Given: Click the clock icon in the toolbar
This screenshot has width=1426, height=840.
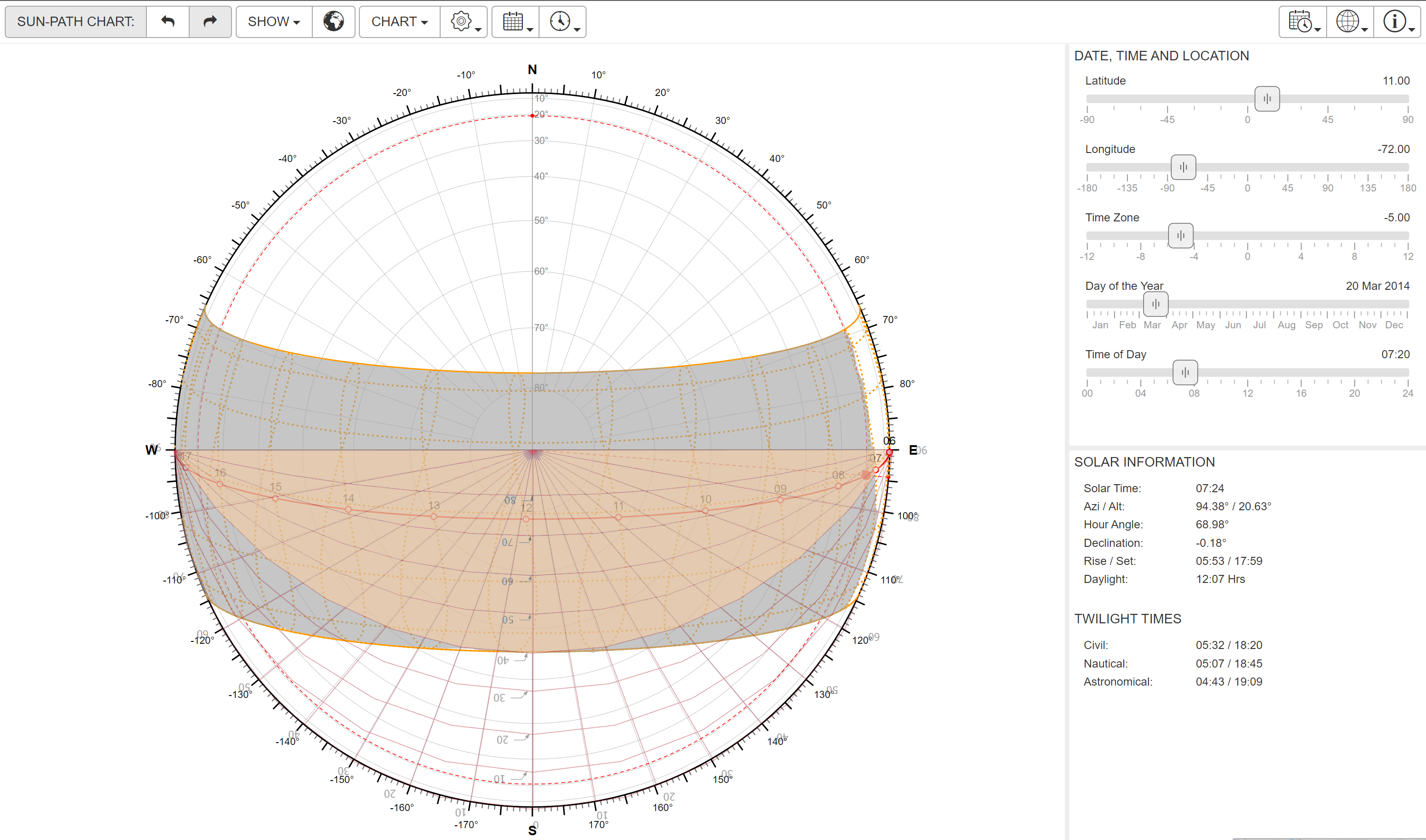Looking at the screenshot, I should tap(559, 21).
